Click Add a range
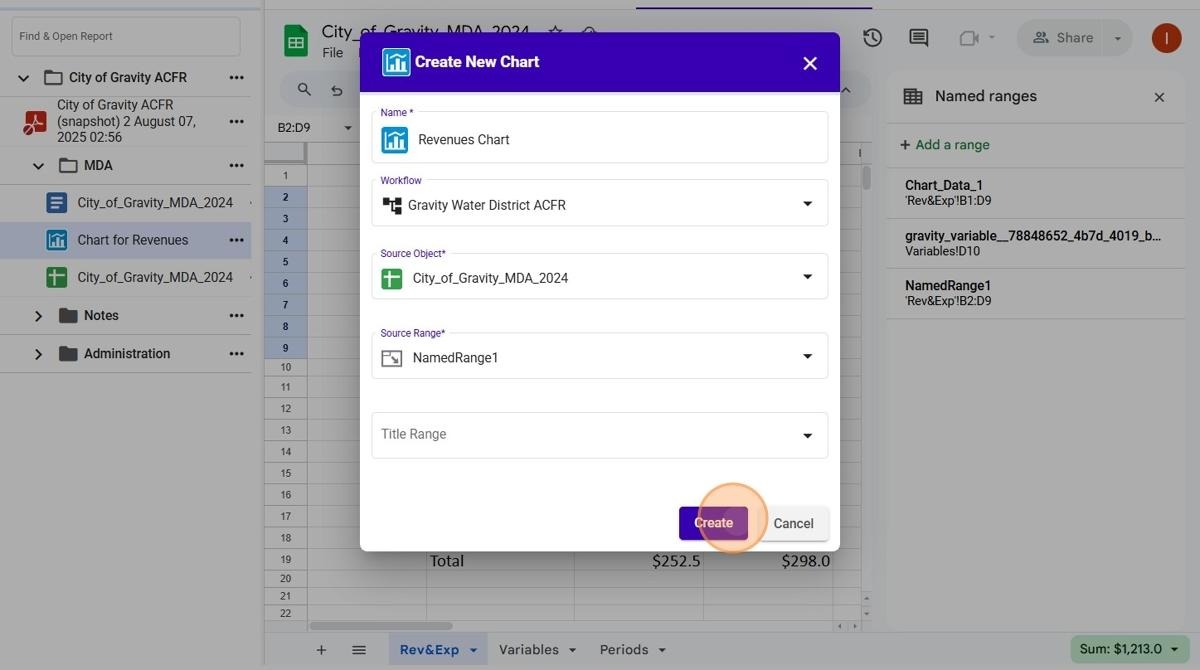1200x670 pixels. point(945,145)
